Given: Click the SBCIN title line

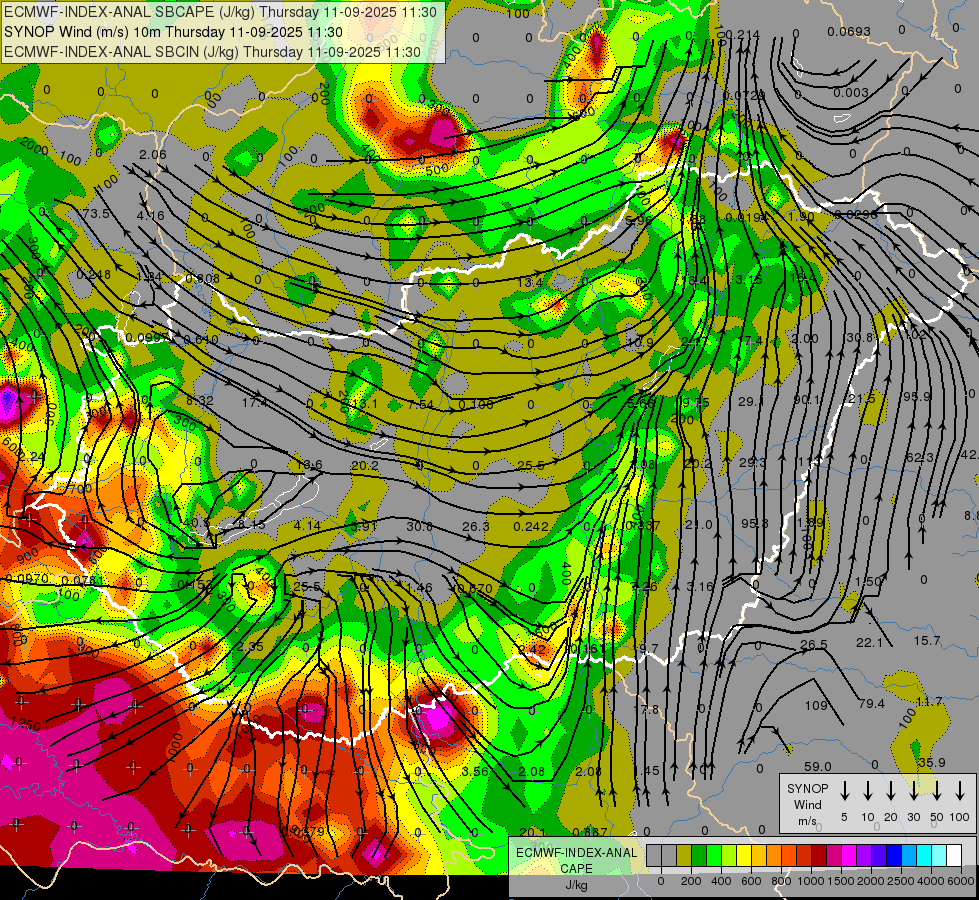Looking at the screenshot, I should (213, 52).
